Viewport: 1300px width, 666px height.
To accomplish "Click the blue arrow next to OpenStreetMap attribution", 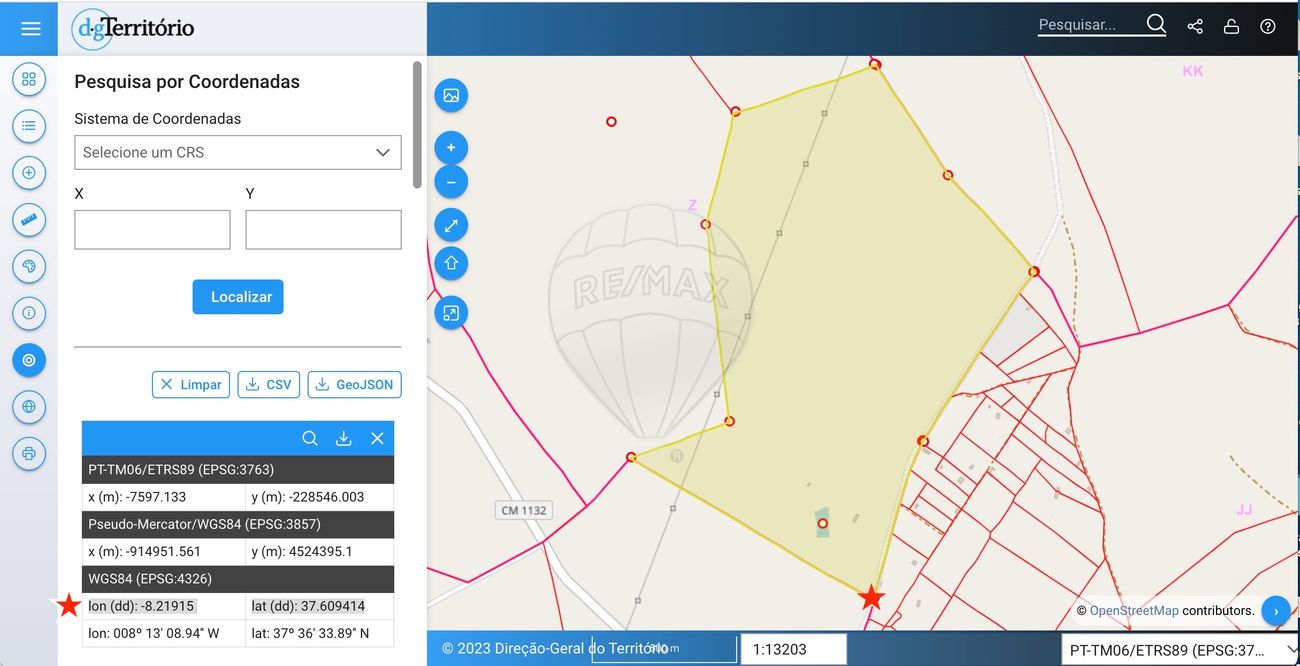I will [1276, 610].
